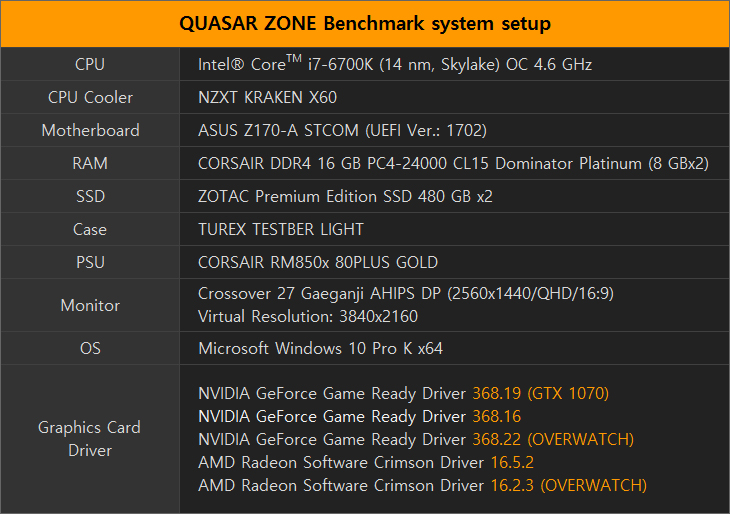The width and height of the screenshot is (730, 514).
Task: Select the 'PSU' label cell
Action: [90, 263]
